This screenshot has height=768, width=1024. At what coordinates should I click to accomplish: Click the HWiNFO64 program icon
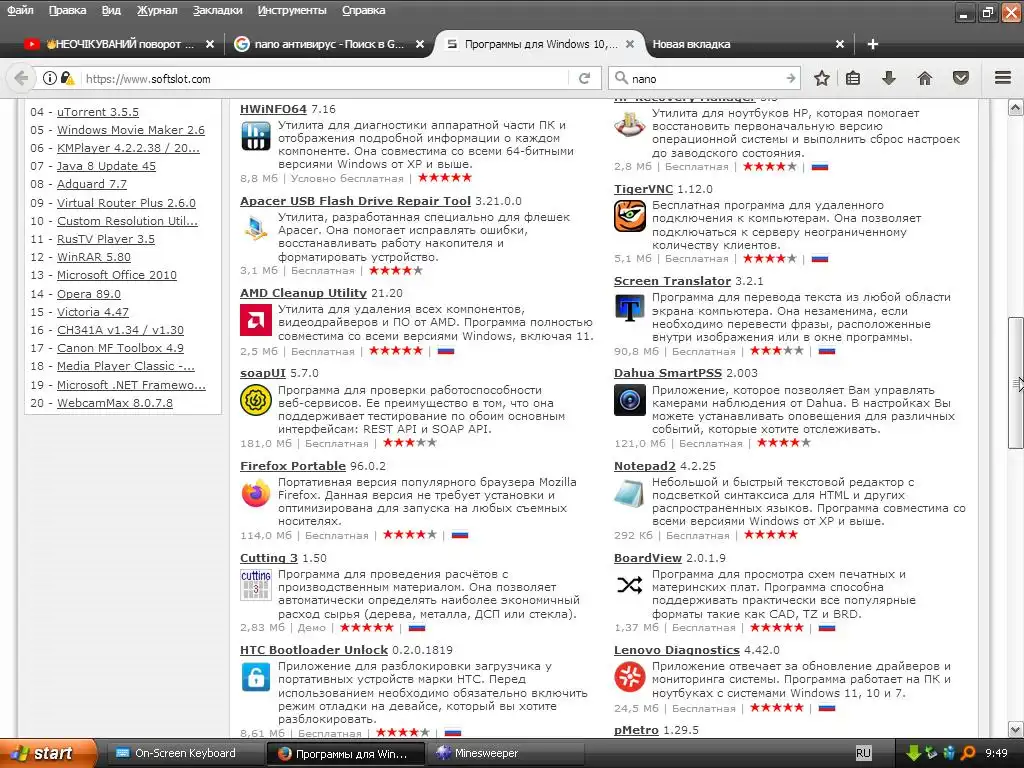click(x=255, y=136)
